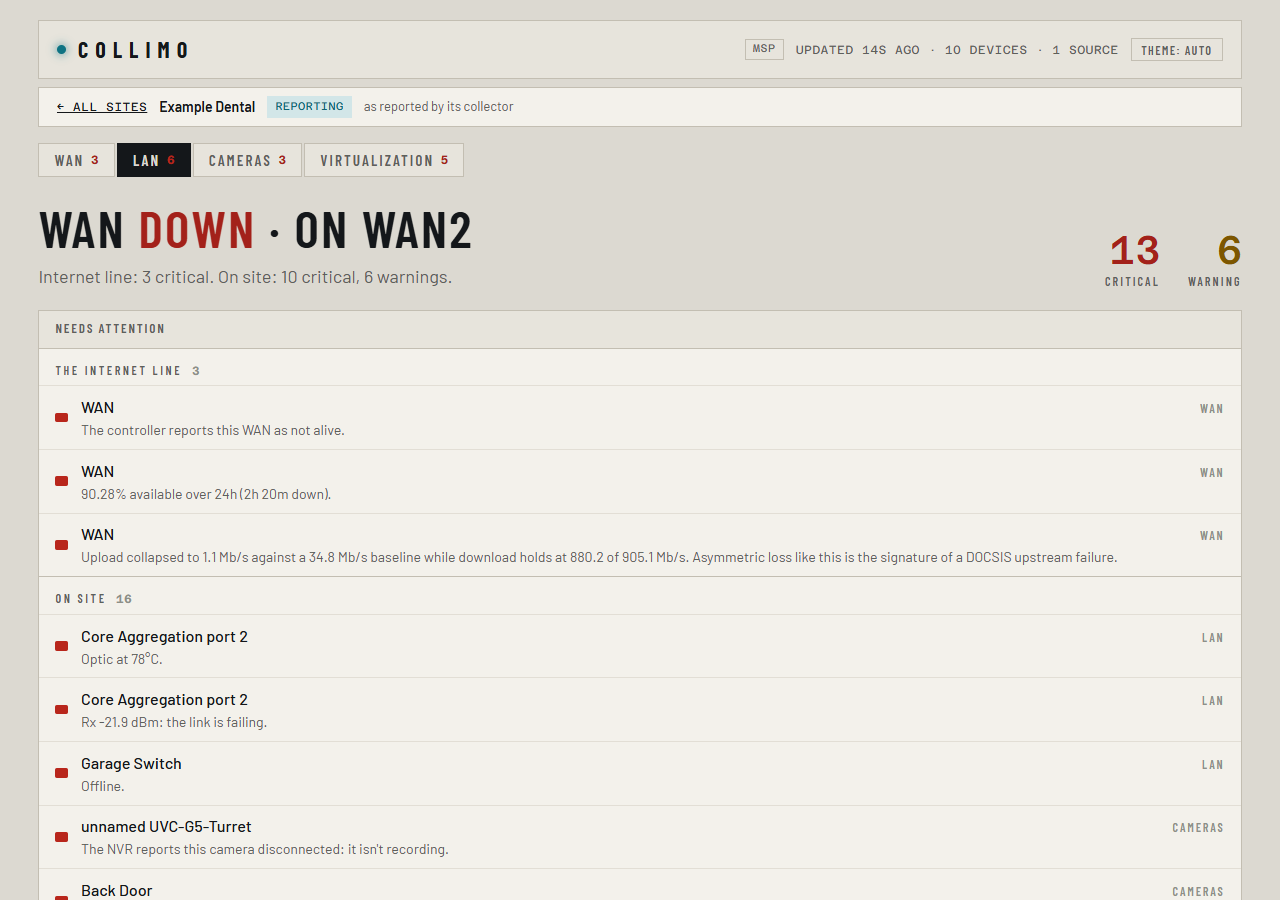Click the "1 source" text
Viewport: 1280px width, 900px height.
1085,50
